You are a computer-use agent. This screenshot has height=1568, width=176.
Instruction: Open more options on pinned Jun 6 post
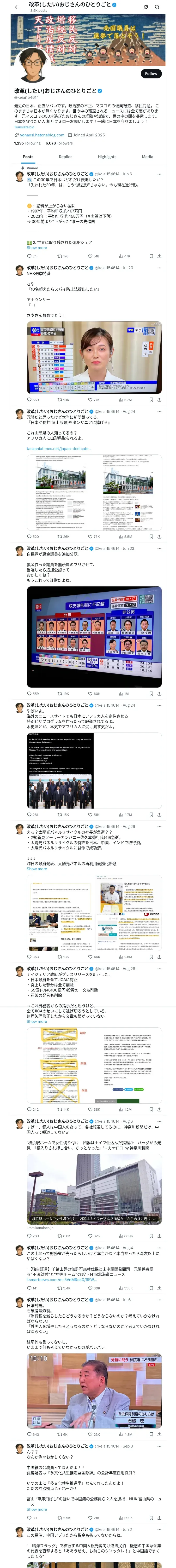(x=159, y=174)
